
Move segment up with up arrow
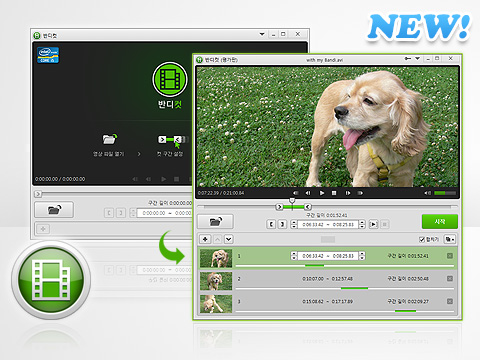217,239
